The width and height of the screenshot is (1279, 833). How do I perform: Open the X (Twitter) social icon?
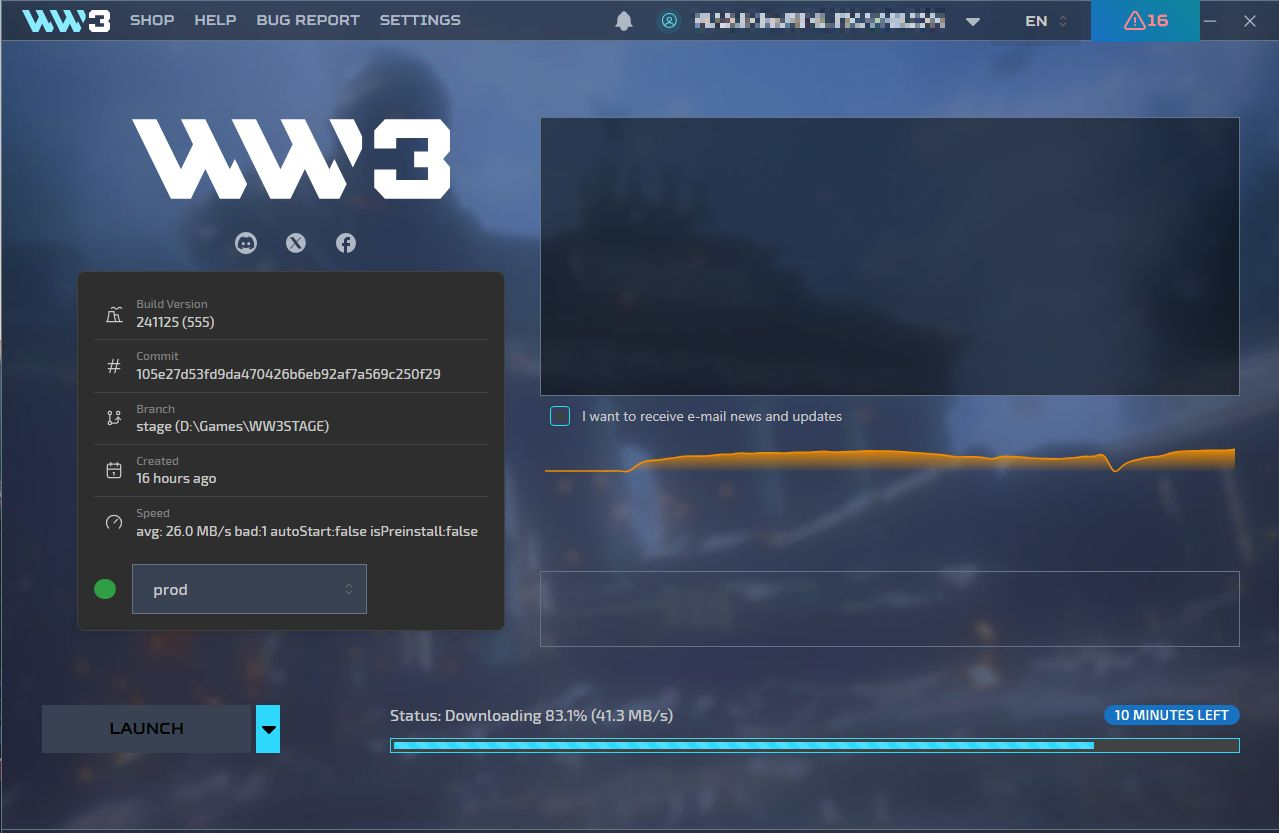[x=296, y=243]
